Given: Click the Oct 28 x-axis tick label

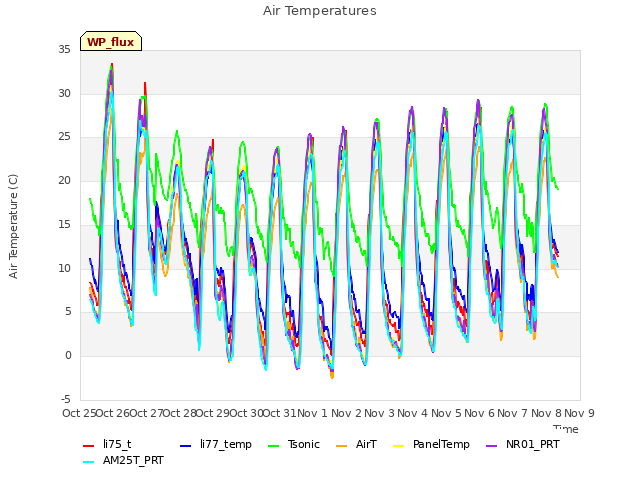Looking at the screenshot, I should [180, 413].
